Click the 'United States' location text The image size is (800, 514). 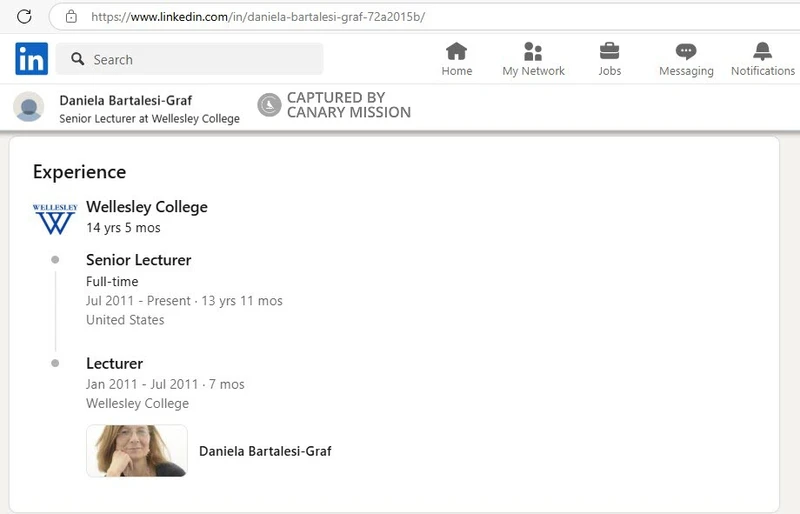pos(125,320)
